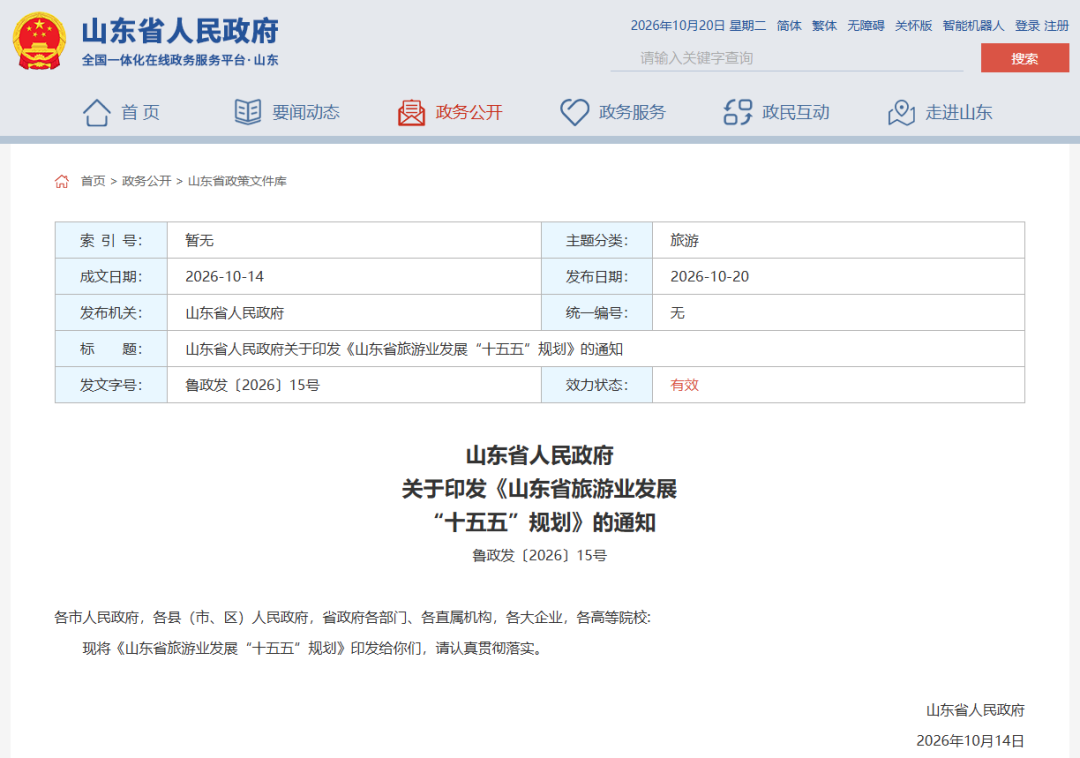The image size is (1080, 758).
Task: Click the heart icon for 政务服务
Action: click(574, 112)
